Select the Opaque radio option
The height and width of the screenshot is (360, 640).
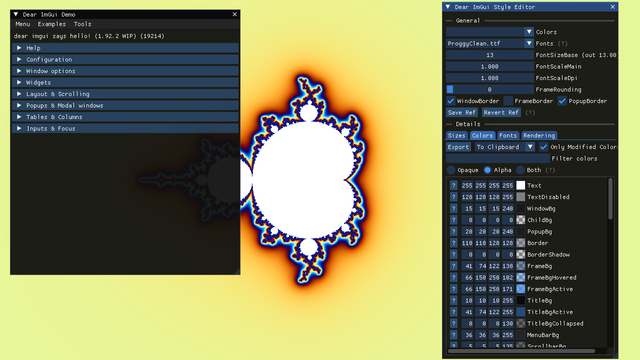pyautogui.click(x=451, y=170)
